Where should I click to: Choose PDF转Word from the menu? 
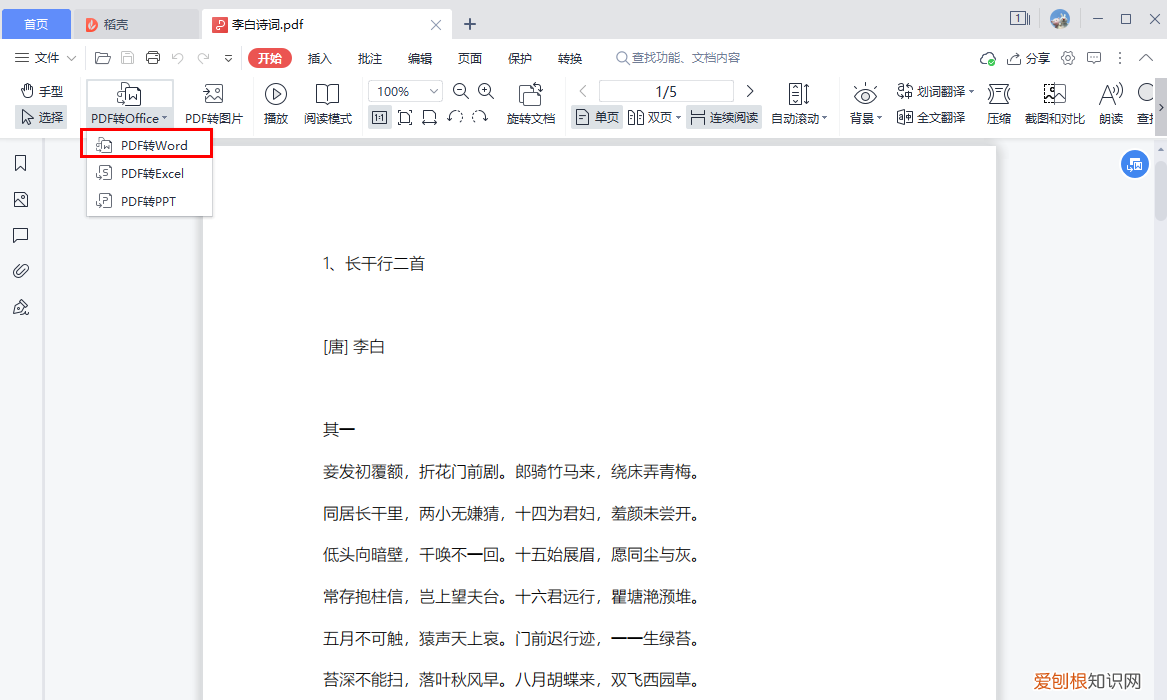[x=148, y=144]
